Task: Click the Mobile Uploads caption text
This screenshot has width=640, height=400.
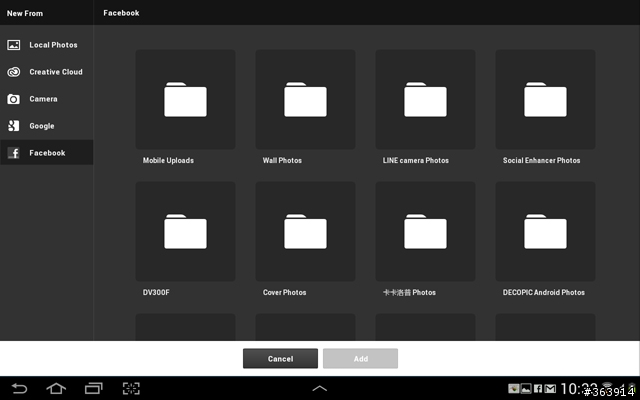Action: (168, 160)
